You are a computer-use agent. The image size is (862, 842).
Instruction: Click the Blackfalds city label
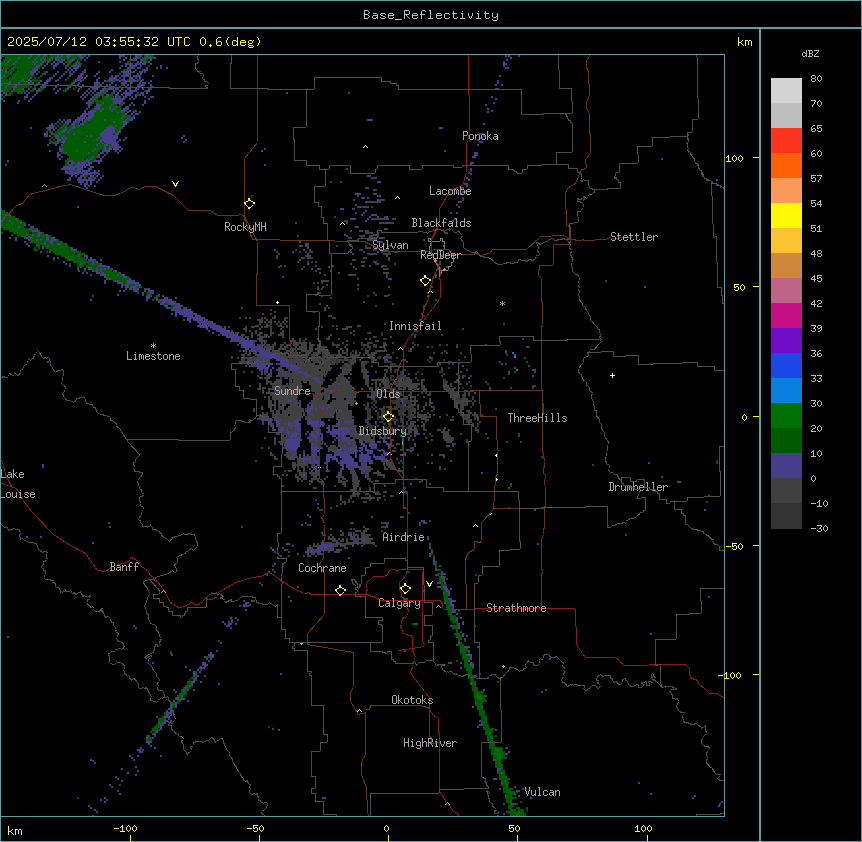pyautogui.click(x=441, y=223)
